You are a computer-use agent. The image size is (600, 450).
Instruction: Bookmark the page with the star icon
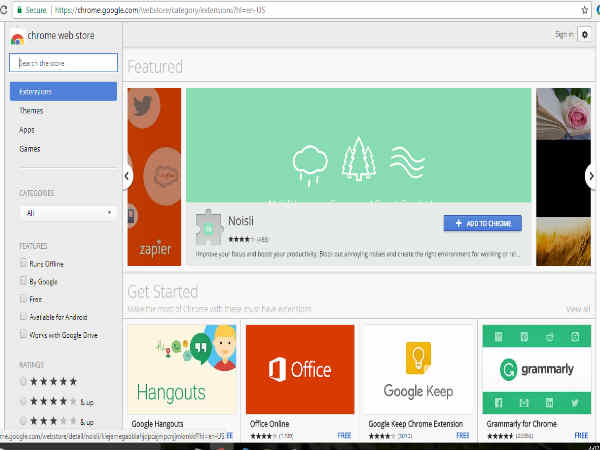[584, 10]
